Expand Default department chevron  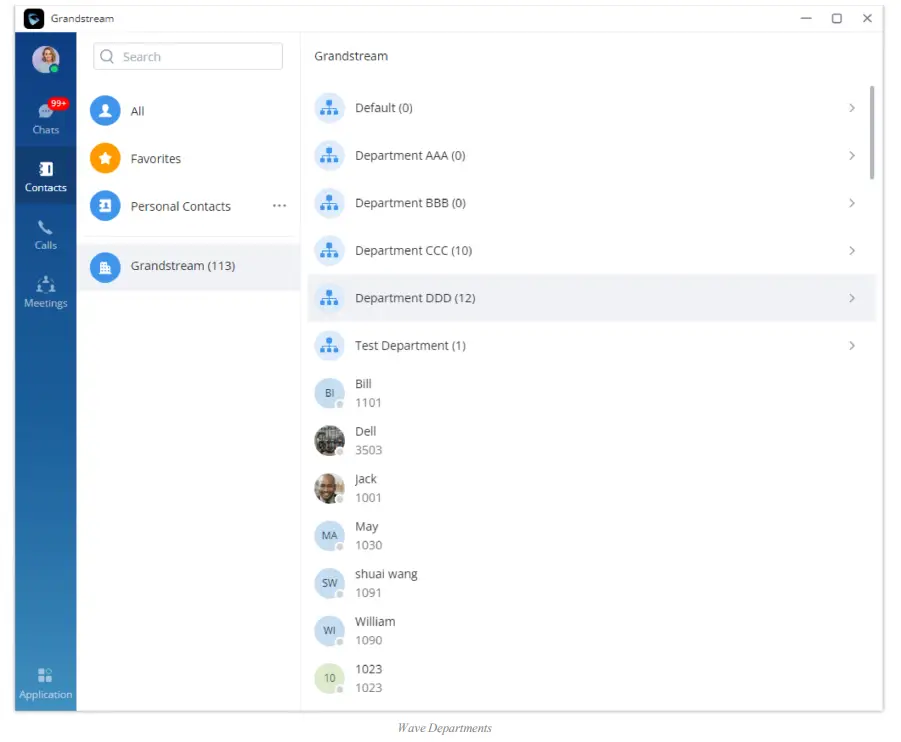pyautogui.click(x=852, y=108)
